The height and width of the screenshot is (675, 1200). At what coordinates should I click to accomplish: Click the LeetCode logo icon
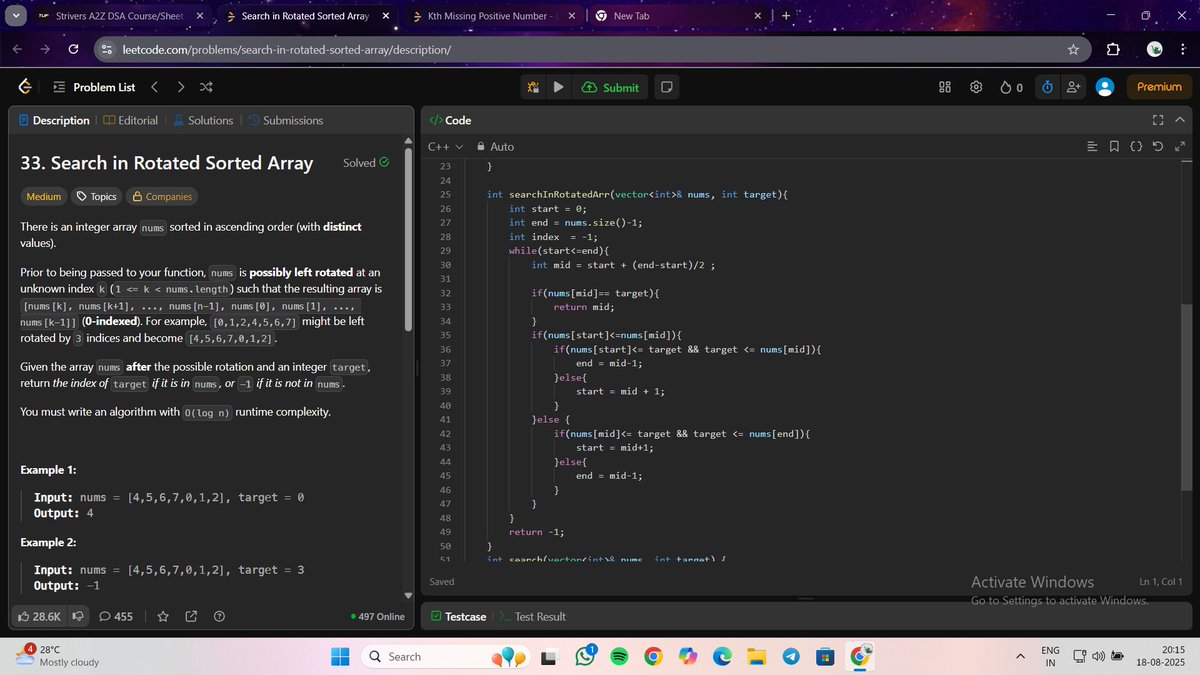tap(24, 87)
